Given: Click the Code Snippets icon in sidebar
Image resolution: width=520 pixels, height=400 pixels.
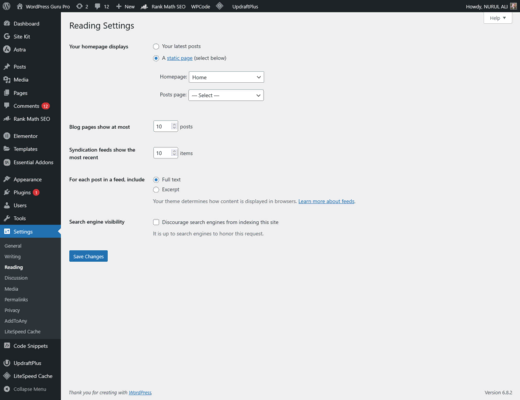Looking at the screenshot, I should [7, 346].
